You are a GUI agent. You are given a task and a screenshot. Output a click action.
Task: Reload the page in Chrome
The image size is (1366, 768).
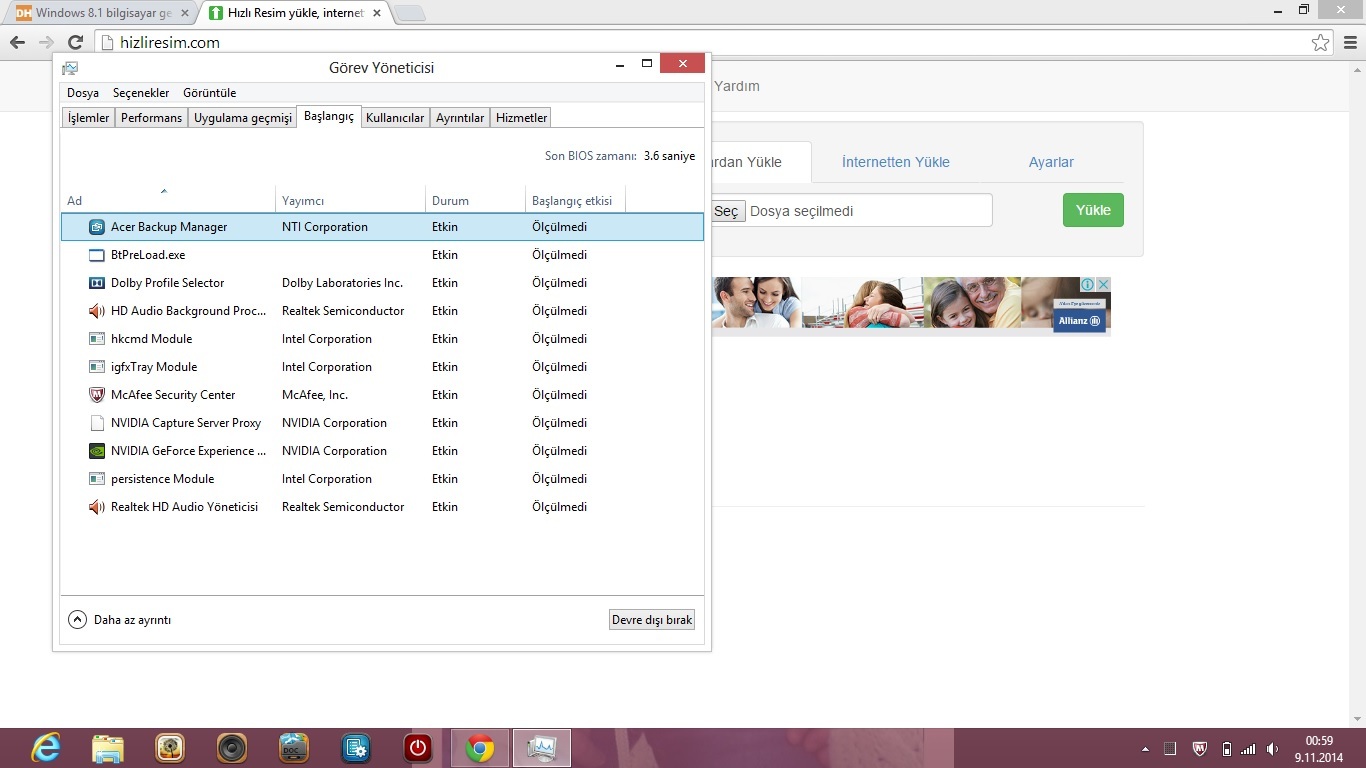75,42
